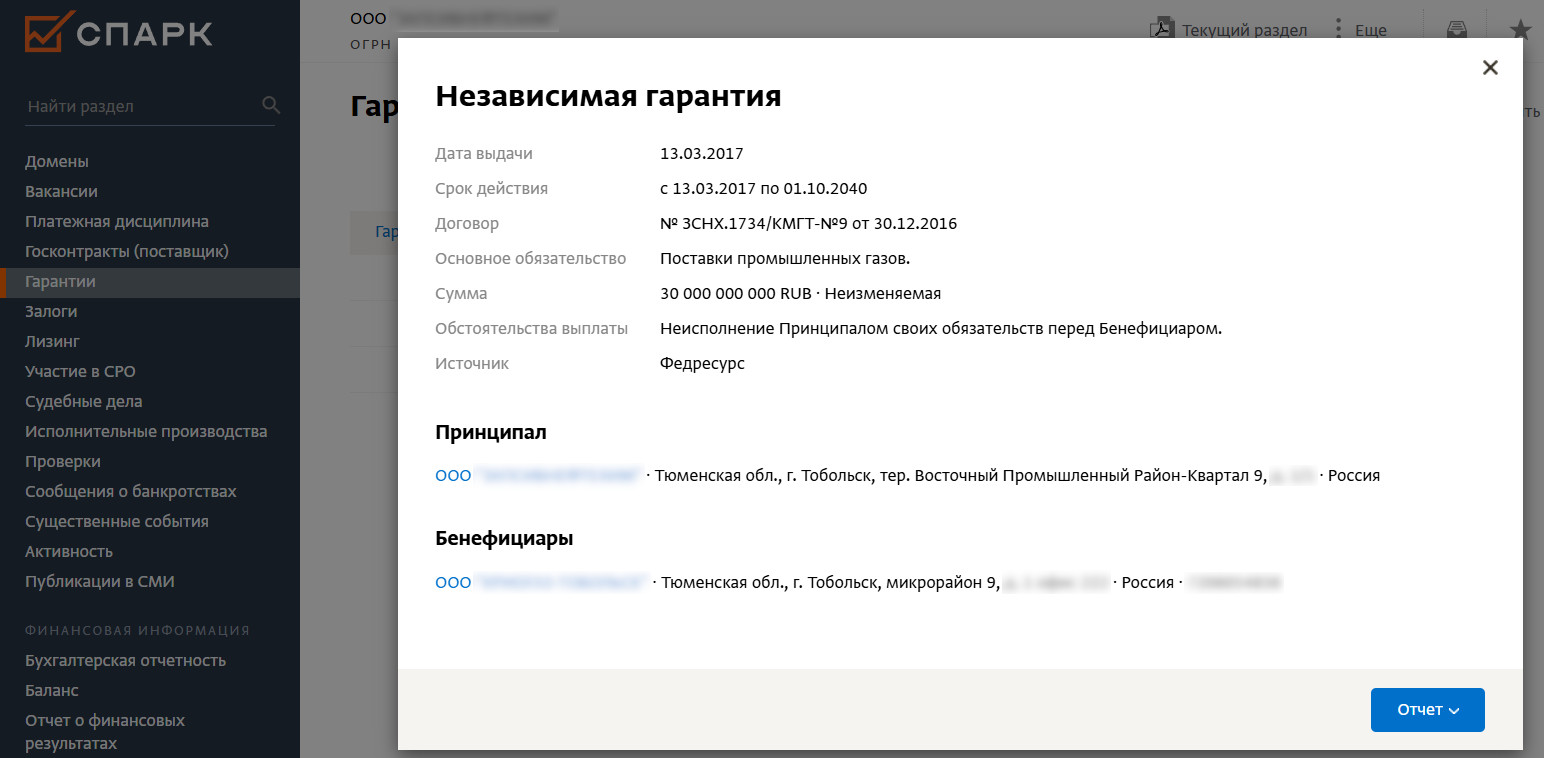1544x758 pixels.
Task: Open Госконтракты (поставщик) section
Action: 127,252
